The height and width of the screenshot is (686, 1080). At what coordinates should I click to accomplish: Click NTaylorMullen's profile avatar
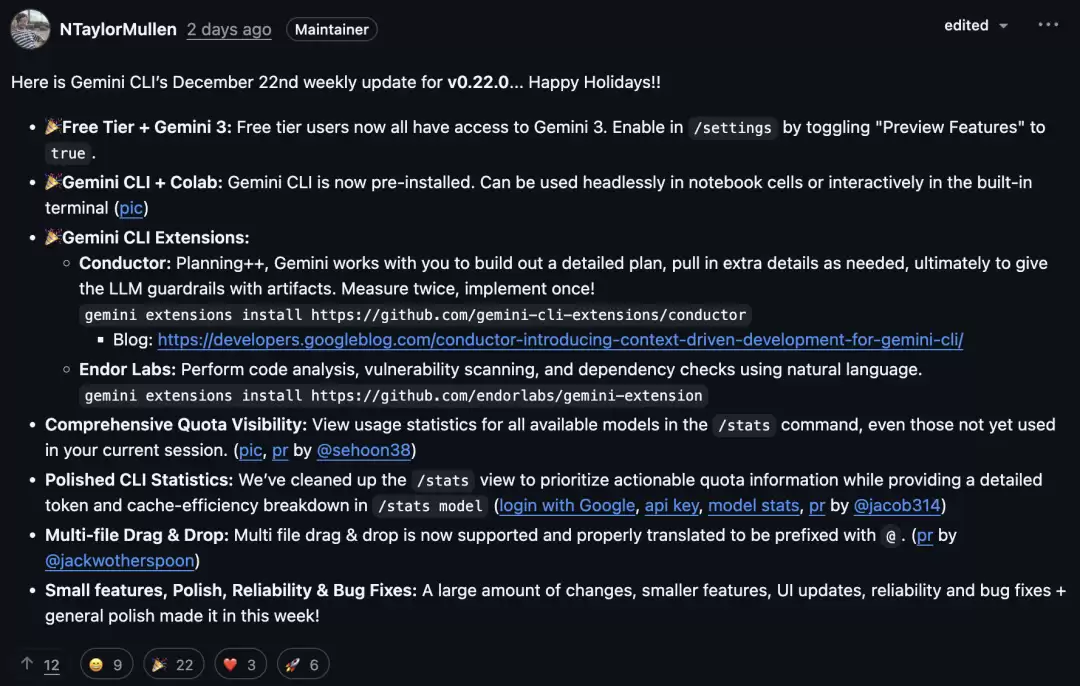(30, 29)
